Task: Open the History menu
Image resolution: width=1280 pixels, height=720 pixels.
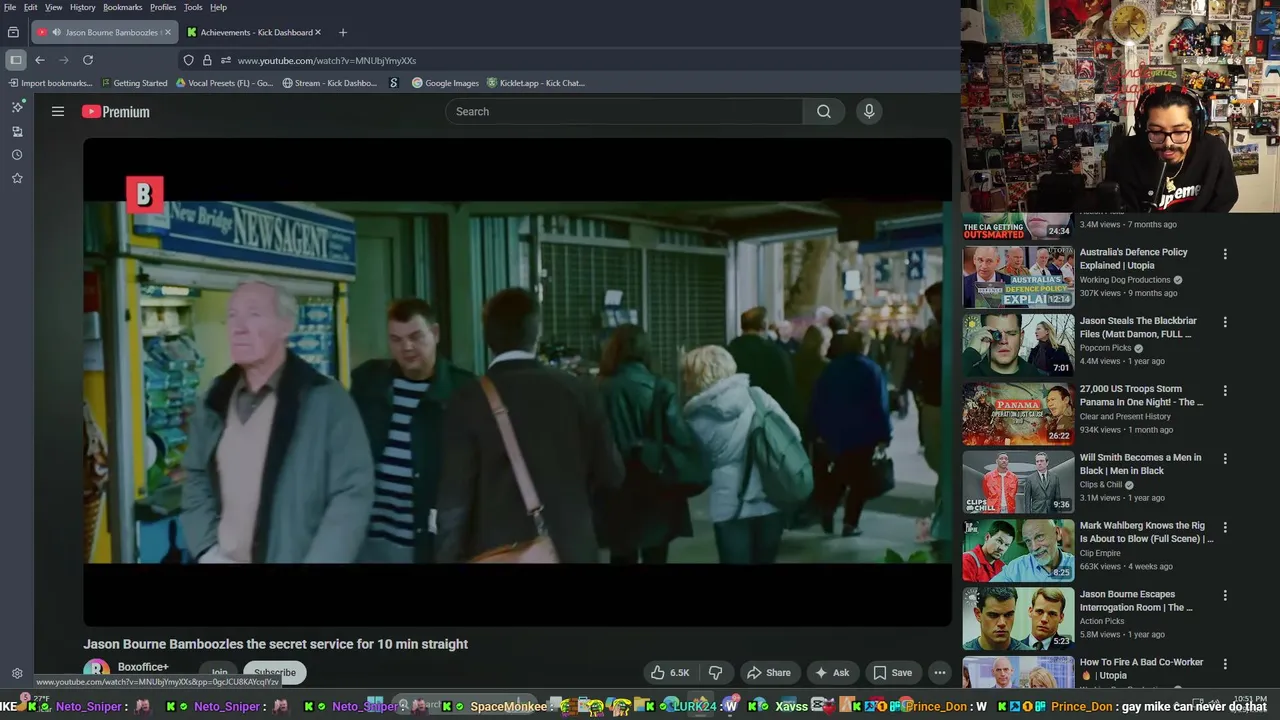Action: [x=83, y=7]
